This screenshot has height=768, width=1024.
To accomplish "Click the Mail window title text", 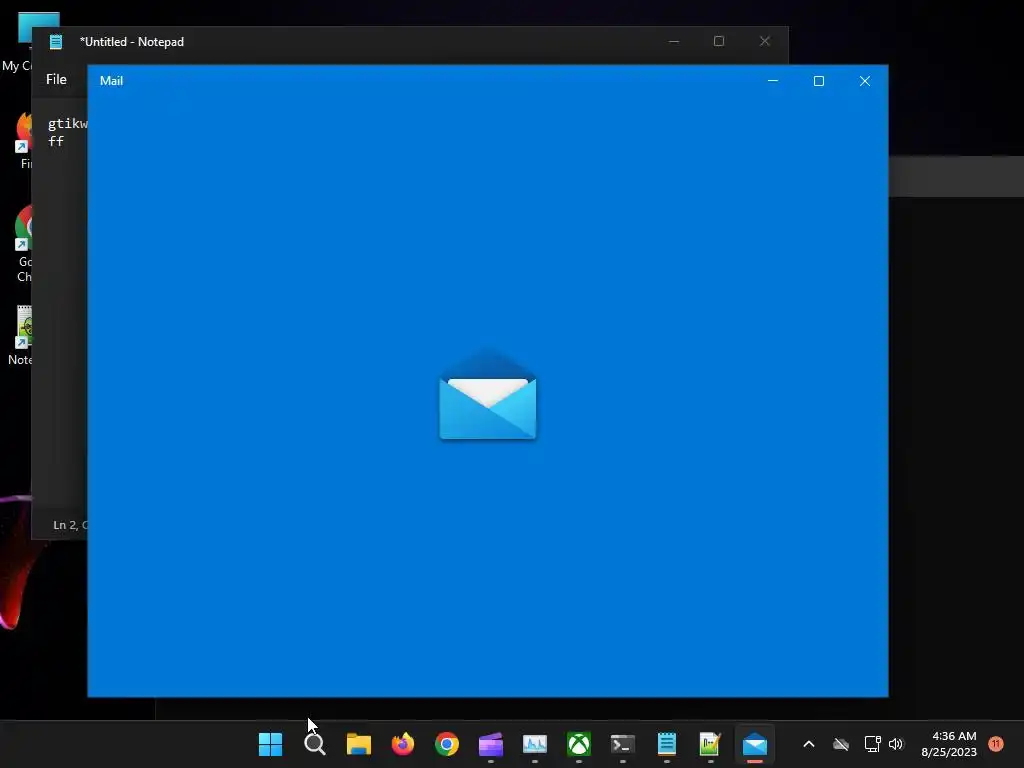I will (x=111, y=80).
